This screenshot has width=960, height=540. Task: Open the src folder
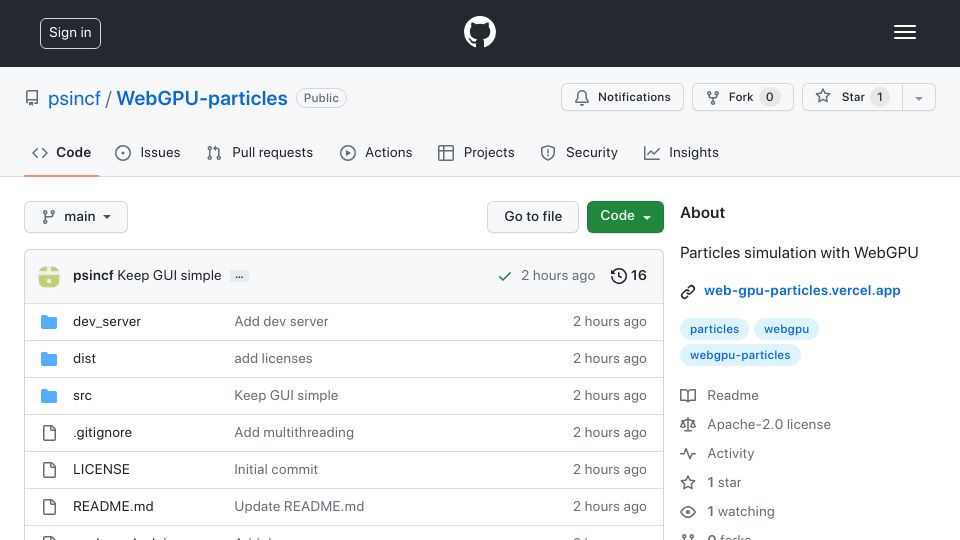(82, 396)
